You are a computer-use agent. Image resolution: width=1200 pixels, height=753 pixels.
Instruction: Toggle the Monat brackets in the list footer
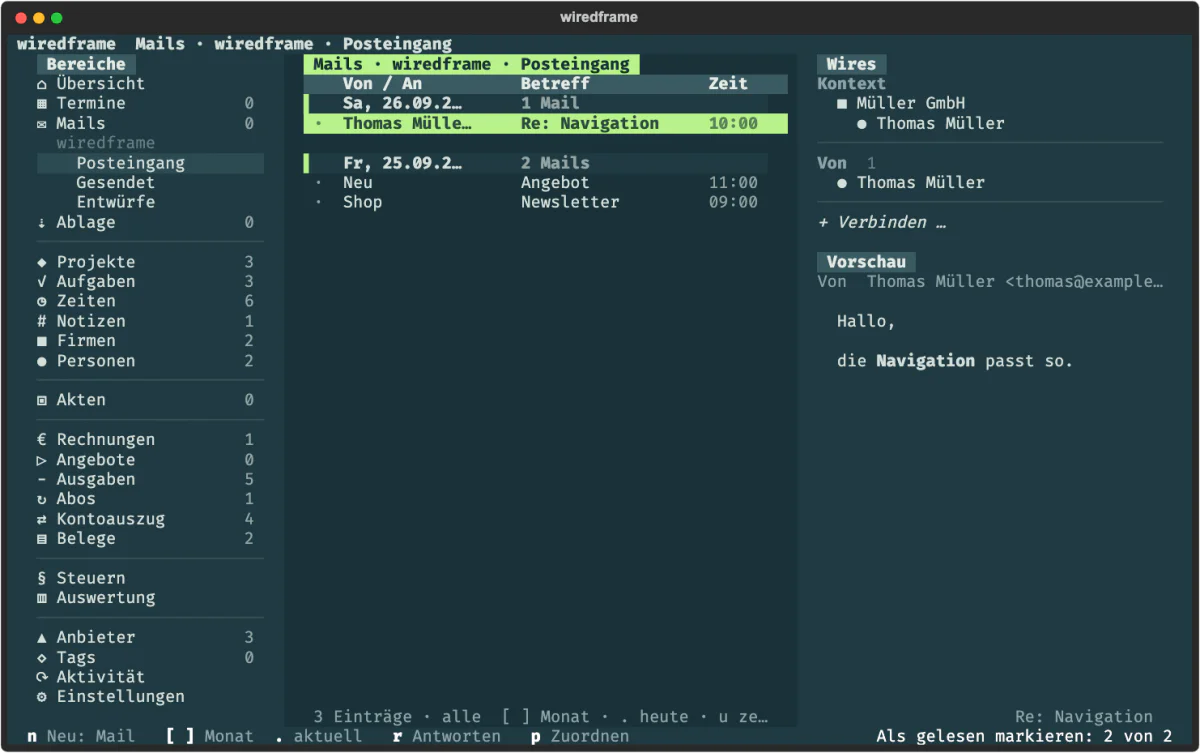516,717
